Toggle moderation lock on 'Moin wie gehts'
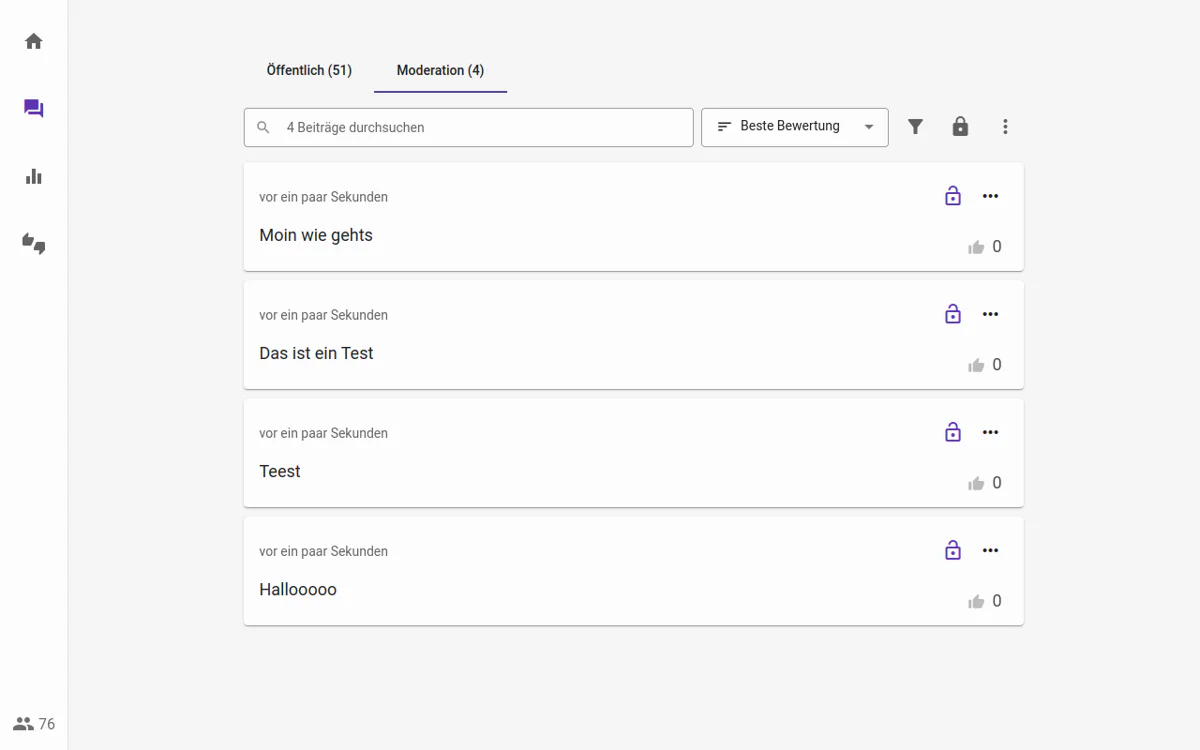Image resolution: width=1200 pixels, height=750 pixels. point(952,196)
